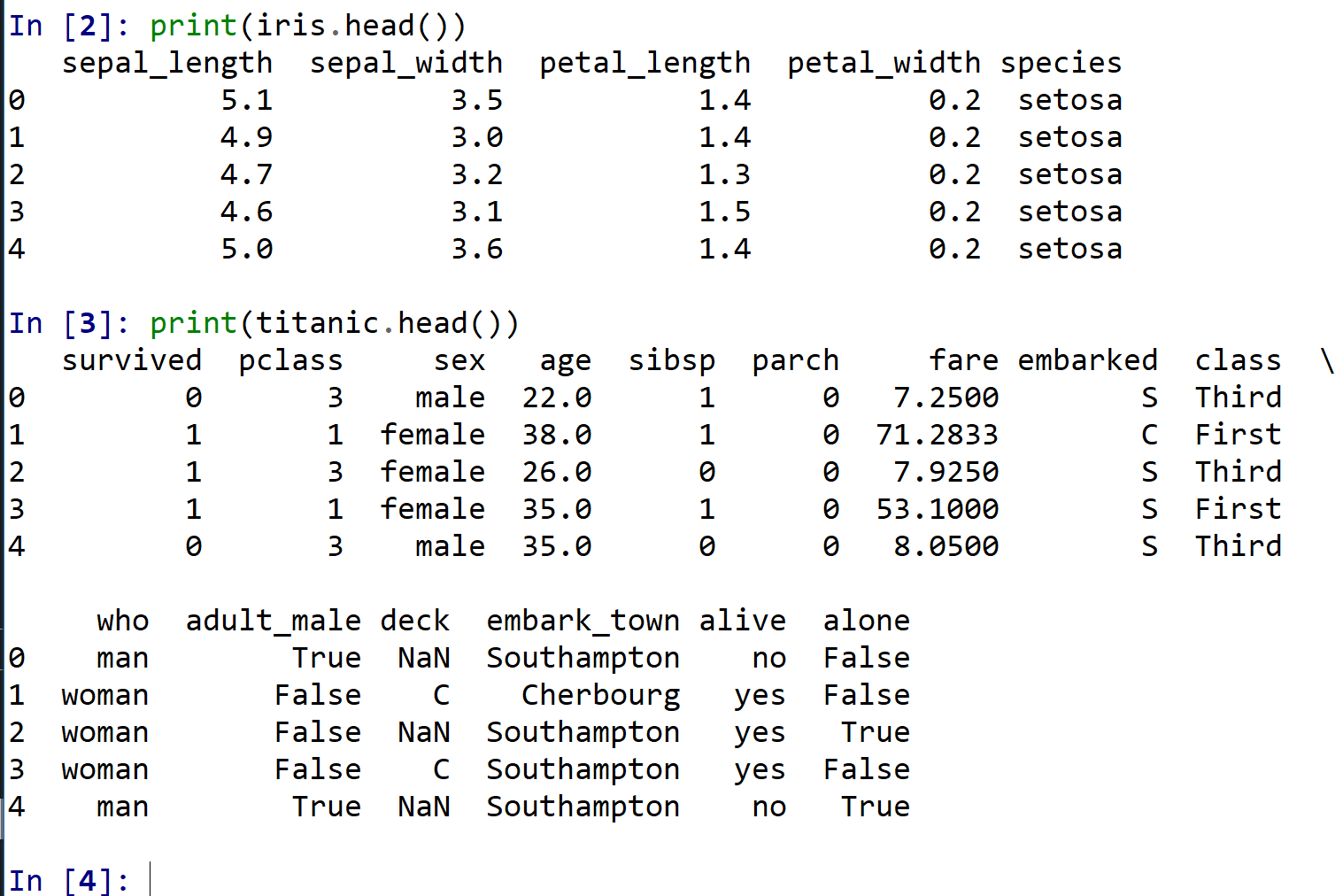Click the sepal_width column header
This screenshot has width=1343, height=896.
click(x=406, y=63)
